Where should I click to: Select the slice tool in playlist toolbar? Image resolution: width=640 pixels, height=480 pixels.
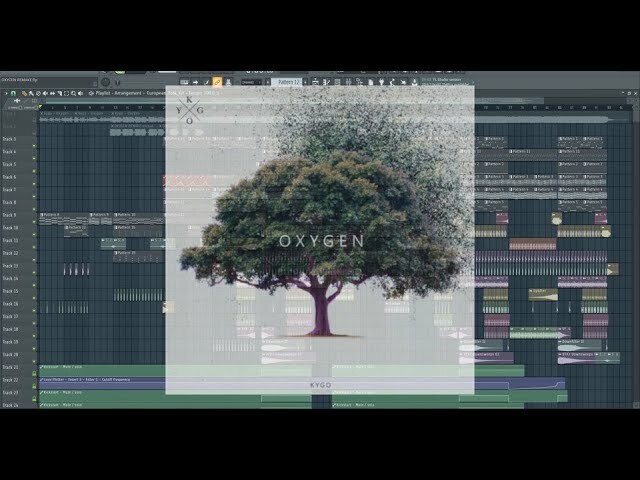[59, 93]
